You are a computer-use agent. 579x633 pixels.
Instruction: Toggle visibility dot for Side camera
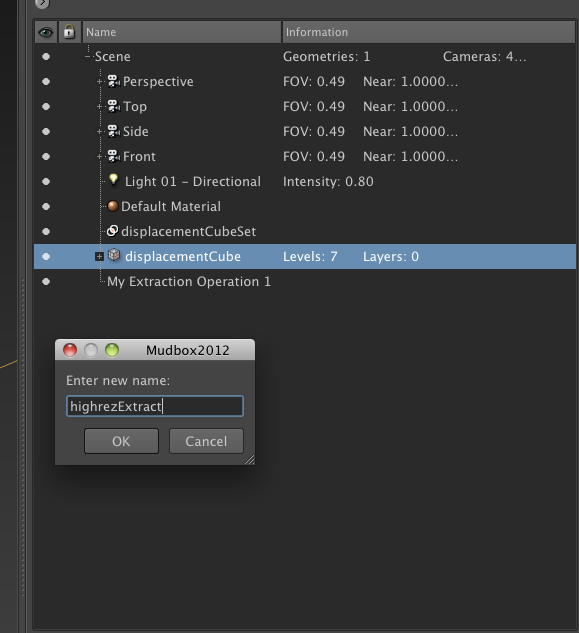(46, 132)
